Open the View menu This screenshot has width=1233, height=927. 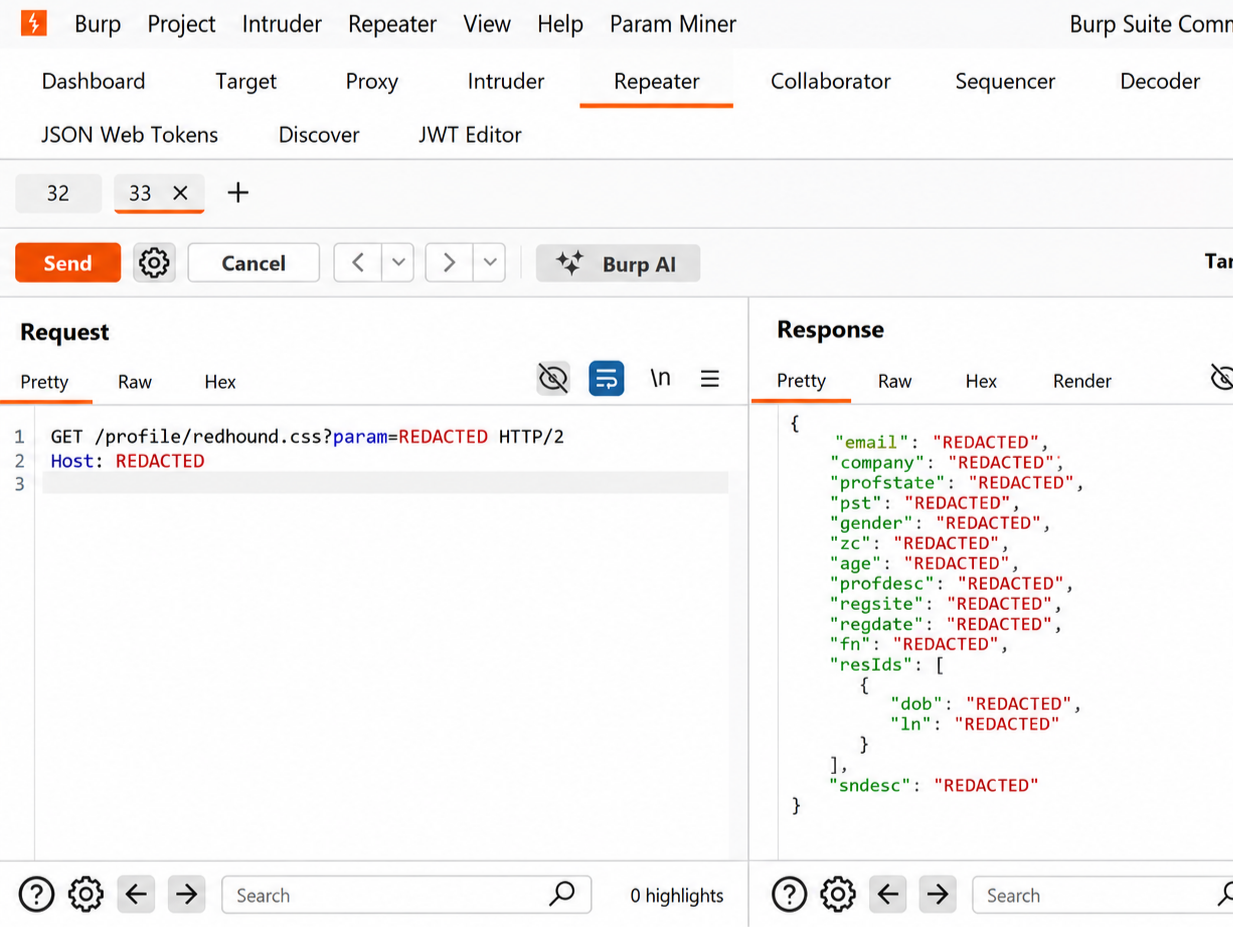point(487,24)
